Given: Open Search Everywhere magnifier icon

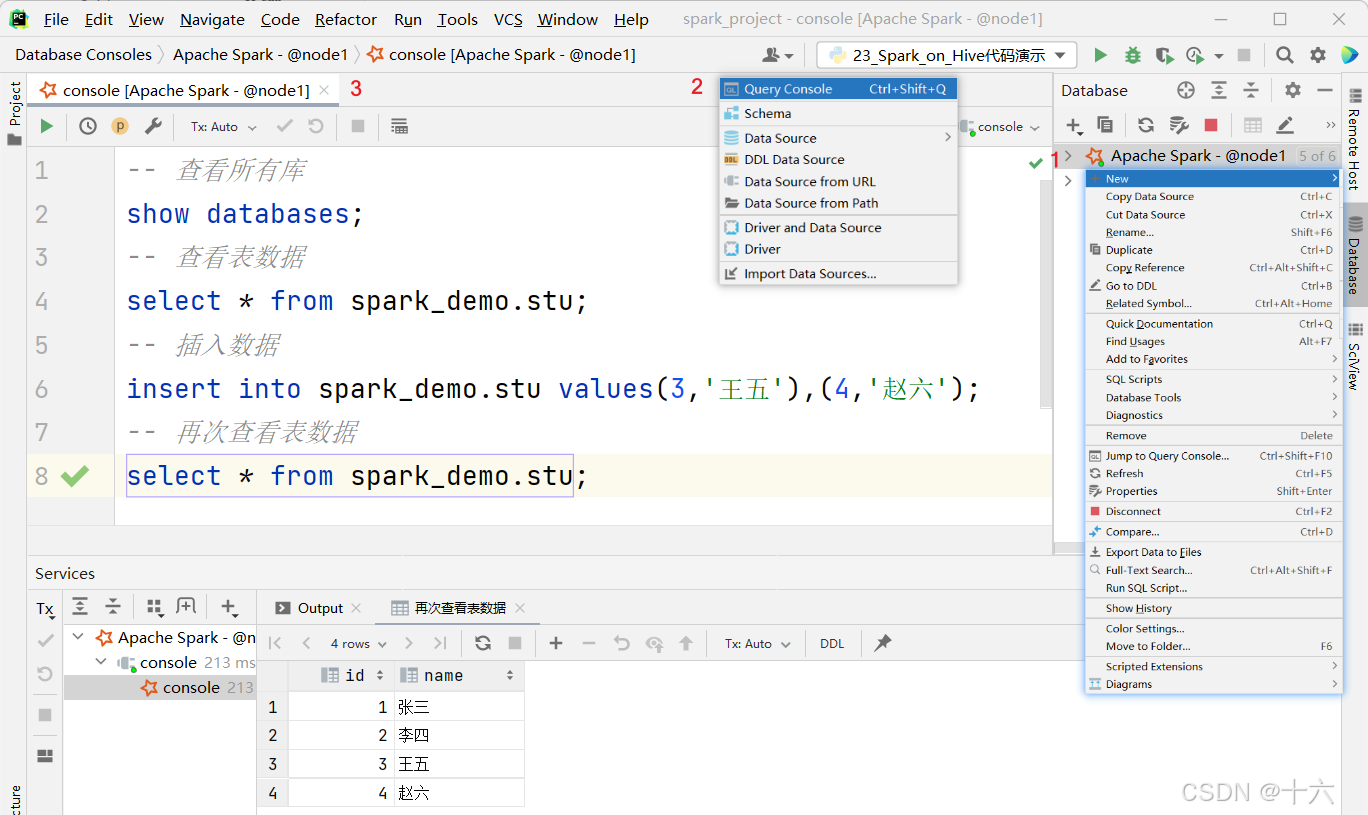Looking at the screenshot, I should pos(1285,55).
